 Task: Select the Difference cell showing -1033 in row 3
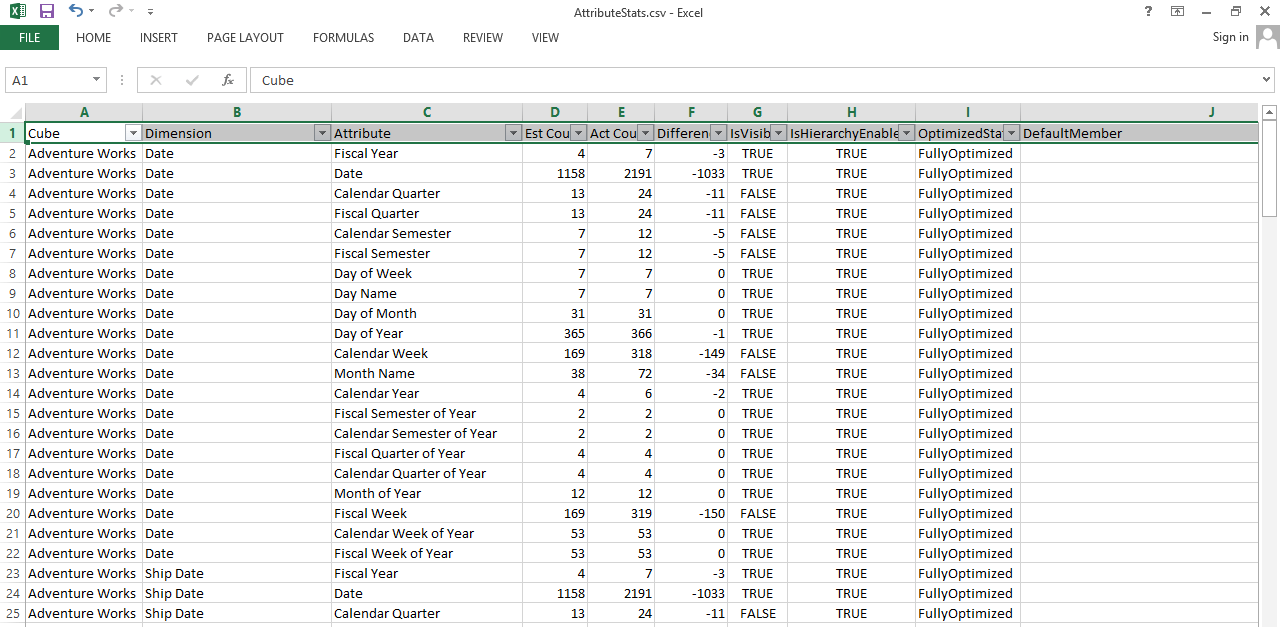[x=691, y=173]
